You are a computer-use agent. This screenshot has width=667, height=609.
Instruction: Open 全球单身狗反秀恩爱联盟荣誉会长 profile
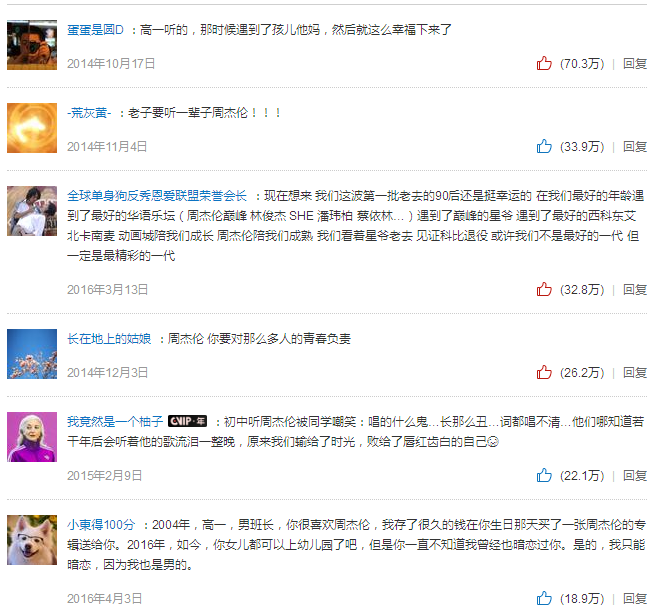click(157, 196)
